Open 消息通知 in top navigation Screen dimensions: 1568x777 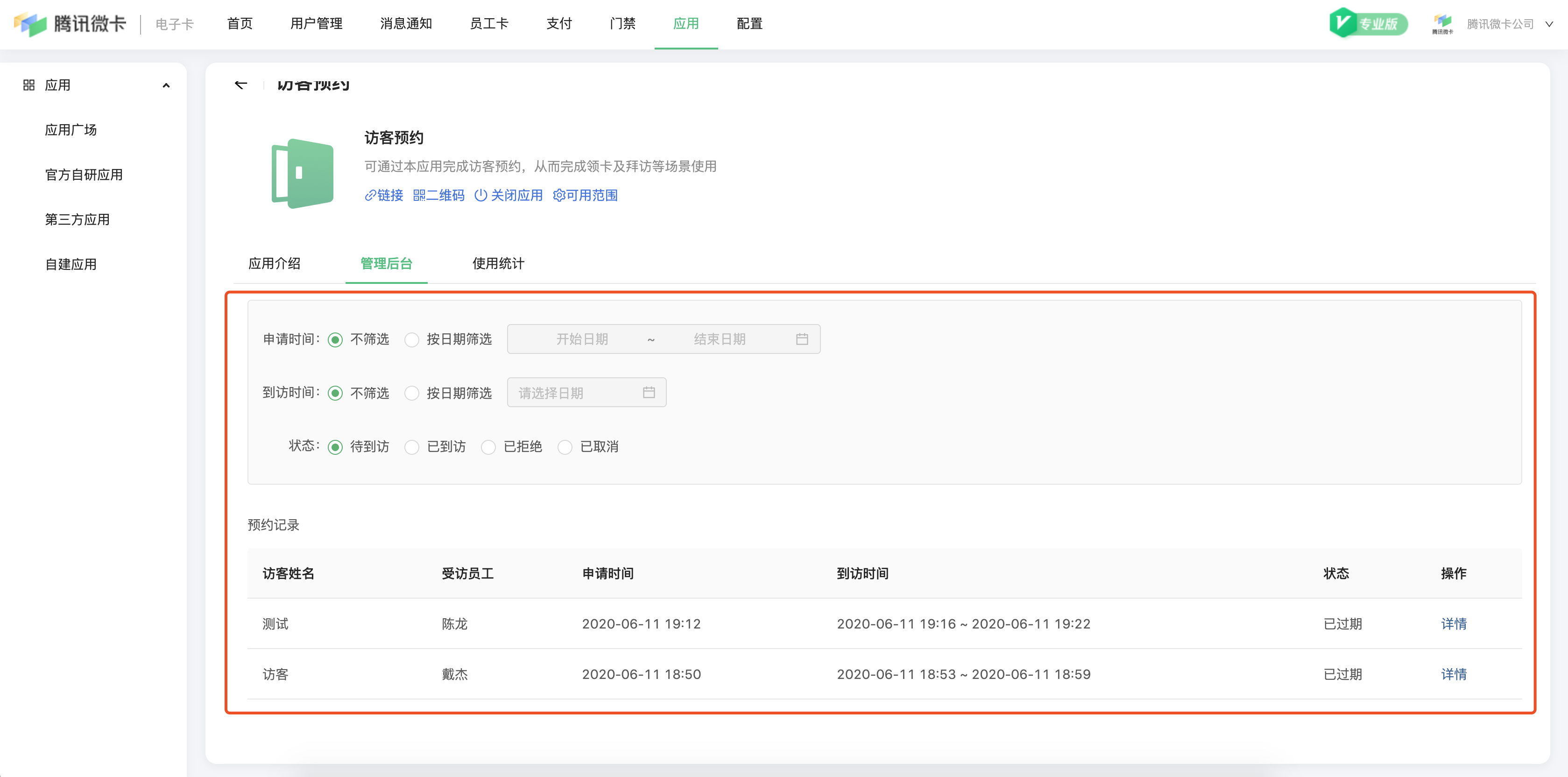point(406,24)
